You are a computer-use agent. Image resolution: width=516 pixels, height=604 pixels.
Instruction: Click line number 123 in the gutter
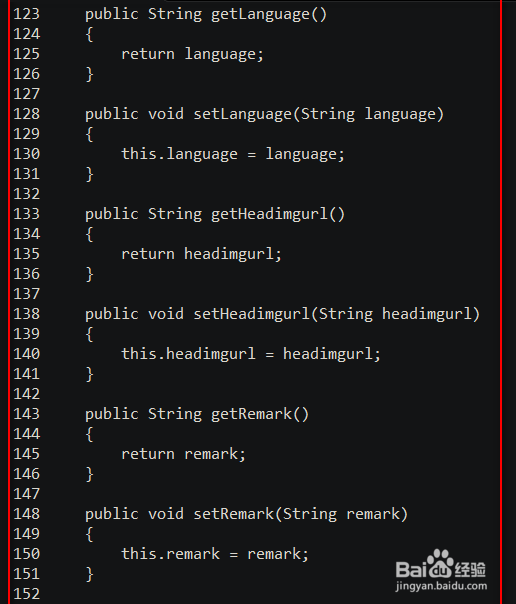click(26, 14)
